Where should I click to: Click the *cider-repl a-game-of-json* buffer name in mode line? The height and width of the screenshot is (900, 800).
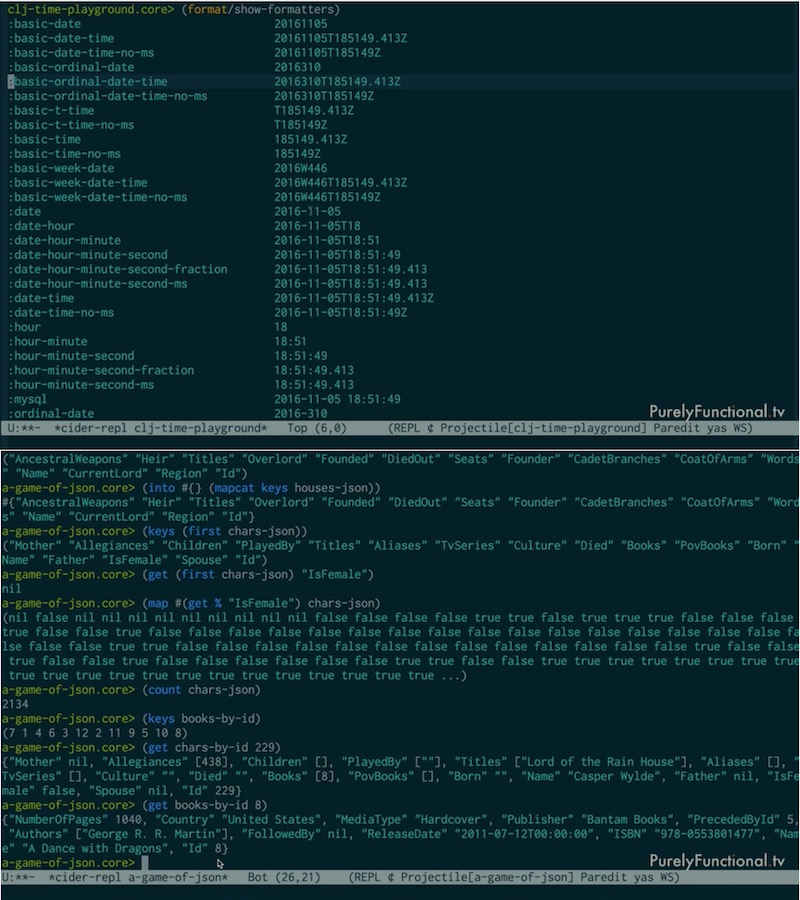(x=140, y=877)
